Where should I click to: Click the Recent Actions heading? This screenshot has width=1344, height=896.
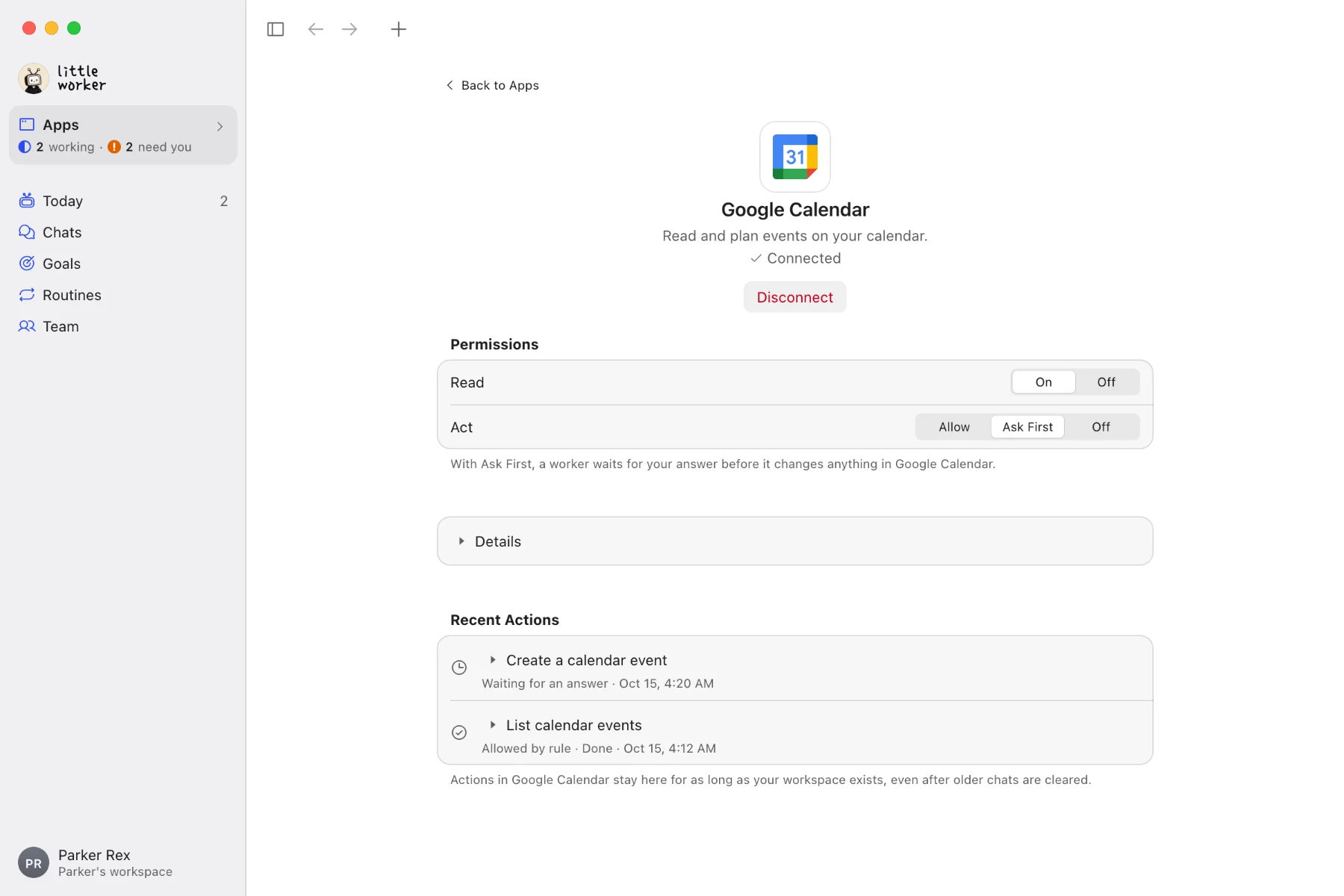pyautogui.click(x=505, y=620)
